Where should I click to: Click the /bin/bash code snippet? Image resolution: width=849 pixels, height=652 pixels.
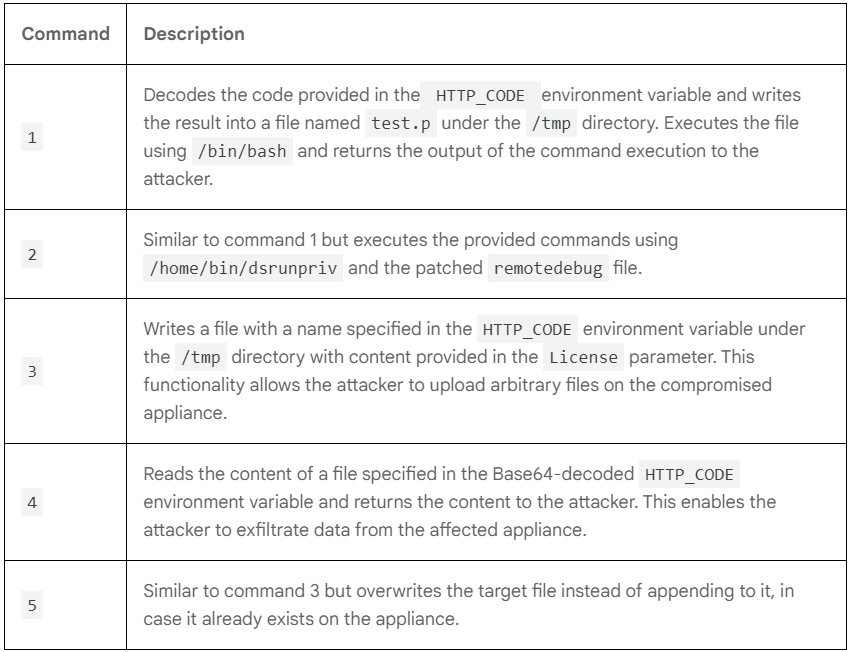[x=242, y=152]
